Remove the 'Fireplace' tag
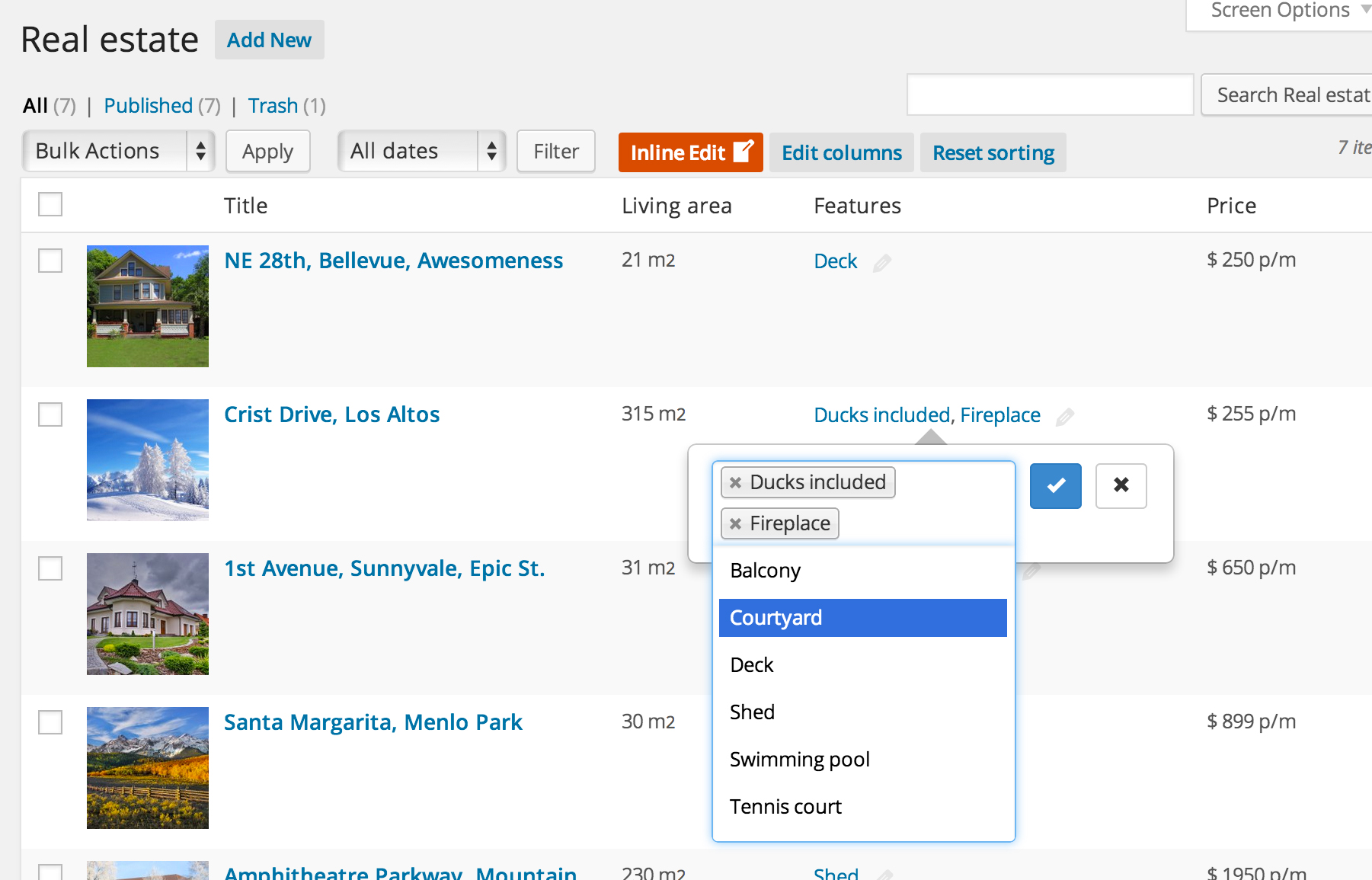1372x880 pixels. click(735, 523)
